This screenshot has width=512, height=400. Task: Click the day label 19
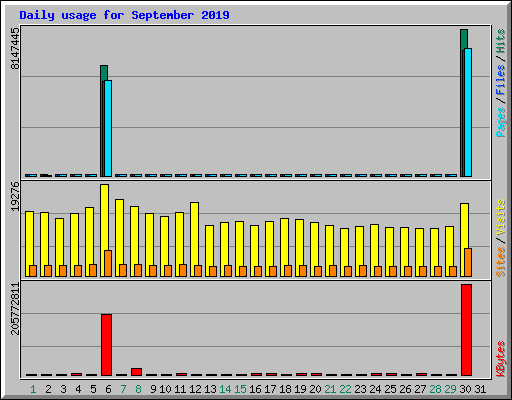click(300, 389)
